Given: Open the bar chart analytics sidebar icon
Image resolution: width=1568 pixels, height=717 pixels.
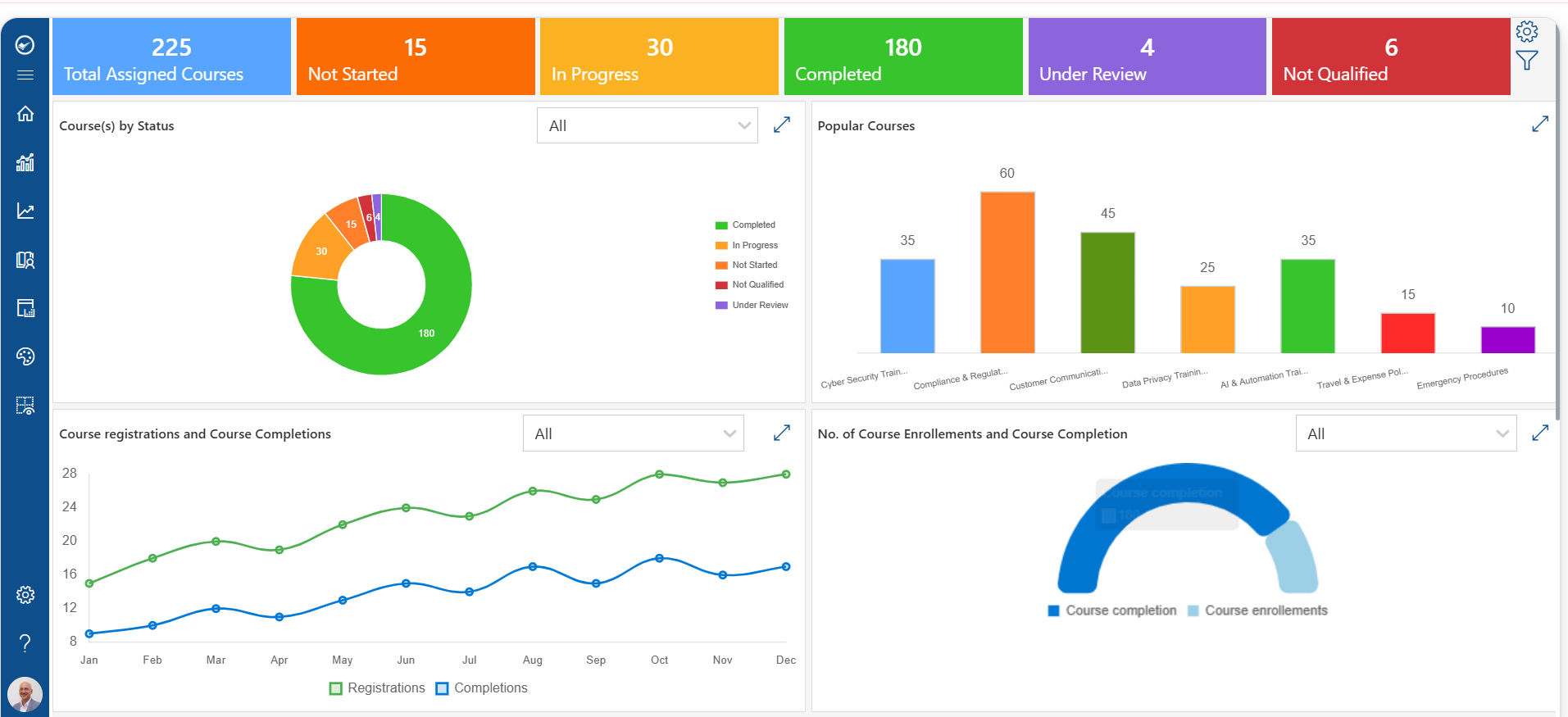Looking at the screenshot, I should pos(25,162).
